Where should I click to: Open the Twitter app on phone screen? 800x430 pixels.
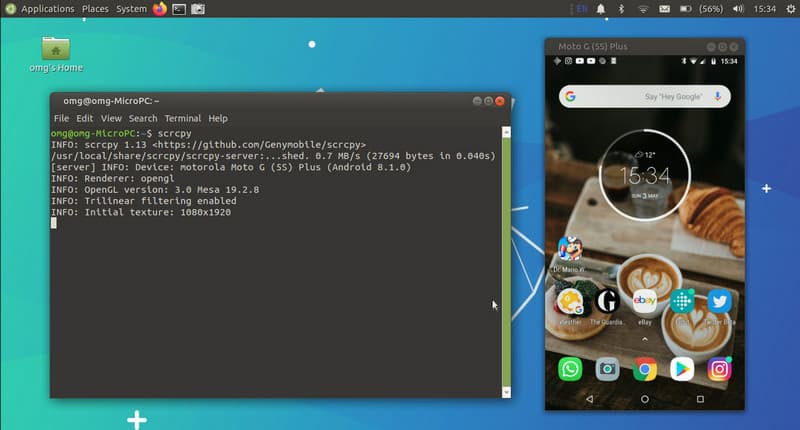719,301
